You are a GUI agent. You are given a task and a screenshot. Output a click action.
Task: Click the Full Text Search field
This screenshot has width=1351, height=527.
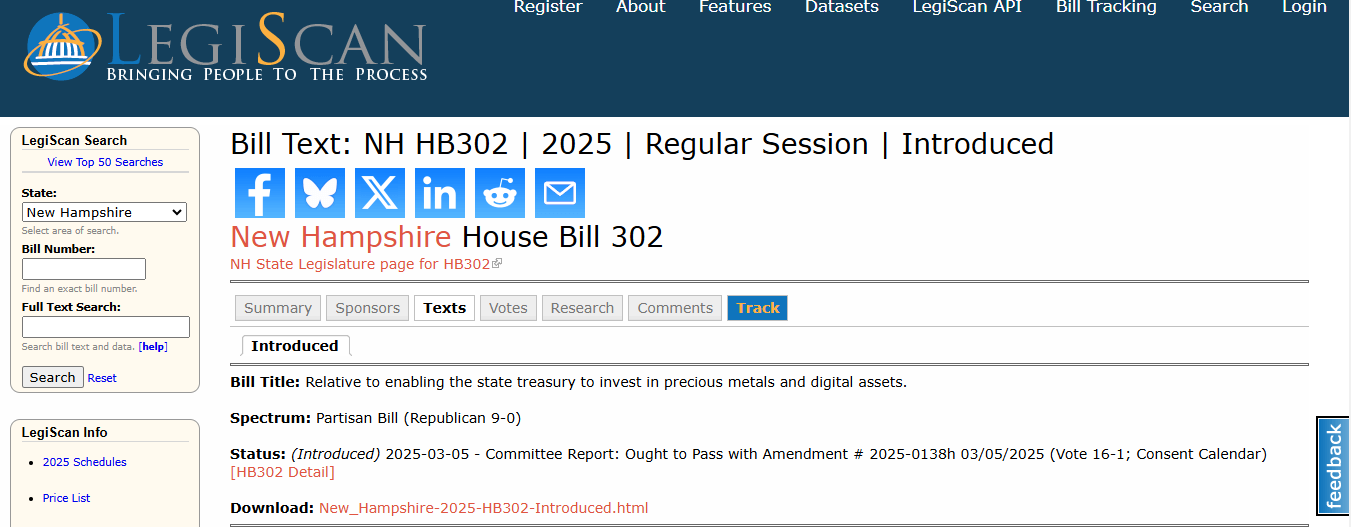pos(106,327)
